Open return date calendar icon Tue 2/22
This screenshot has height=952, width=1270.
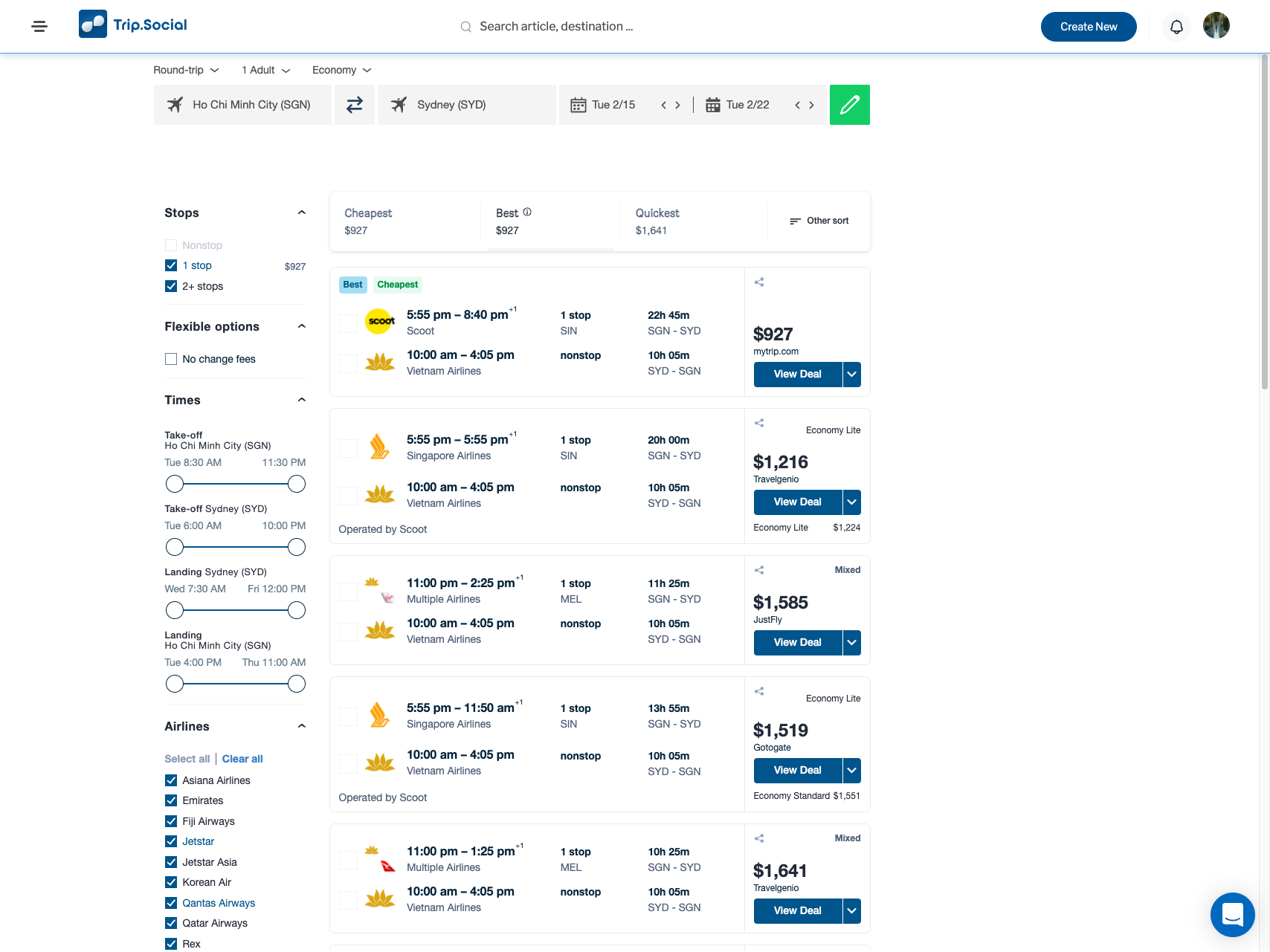712,105
